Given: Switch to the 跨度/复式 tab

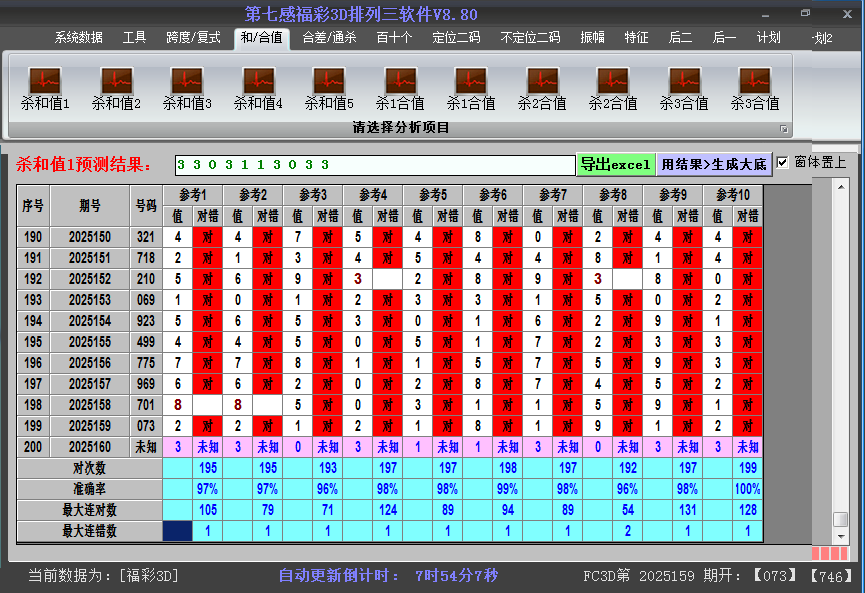Looking at the screenshot, I should pyautogui.click(x=193, y=38).
